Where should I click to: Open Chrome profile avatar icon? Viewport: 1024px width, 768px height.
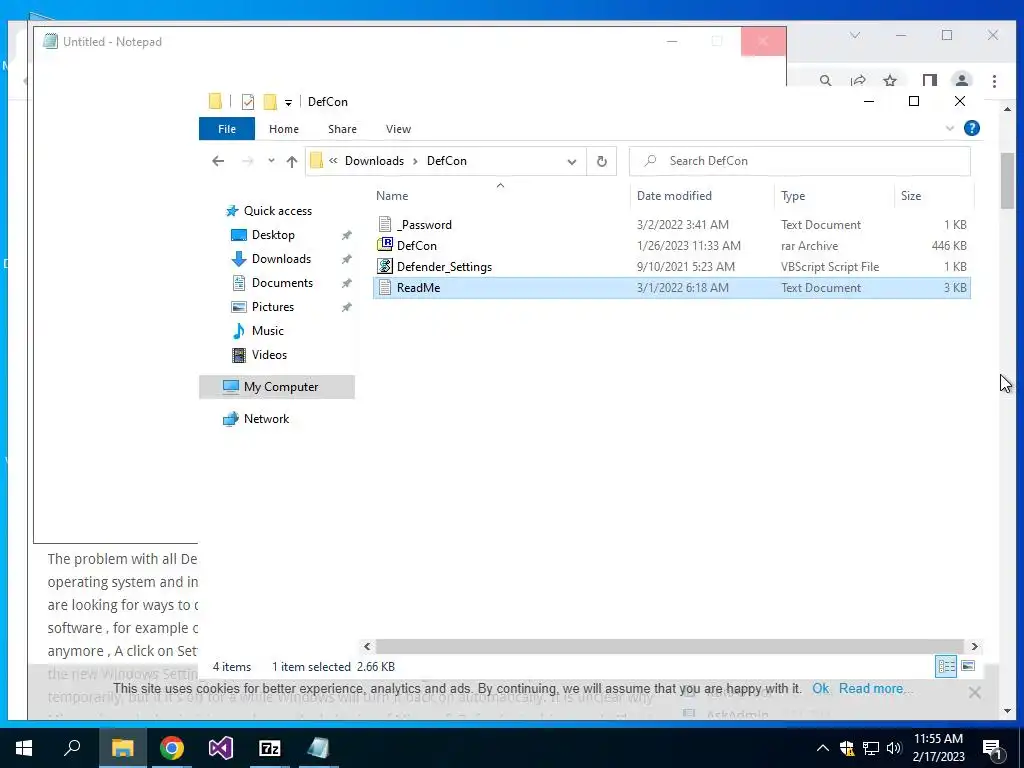[x=961, y=81]
